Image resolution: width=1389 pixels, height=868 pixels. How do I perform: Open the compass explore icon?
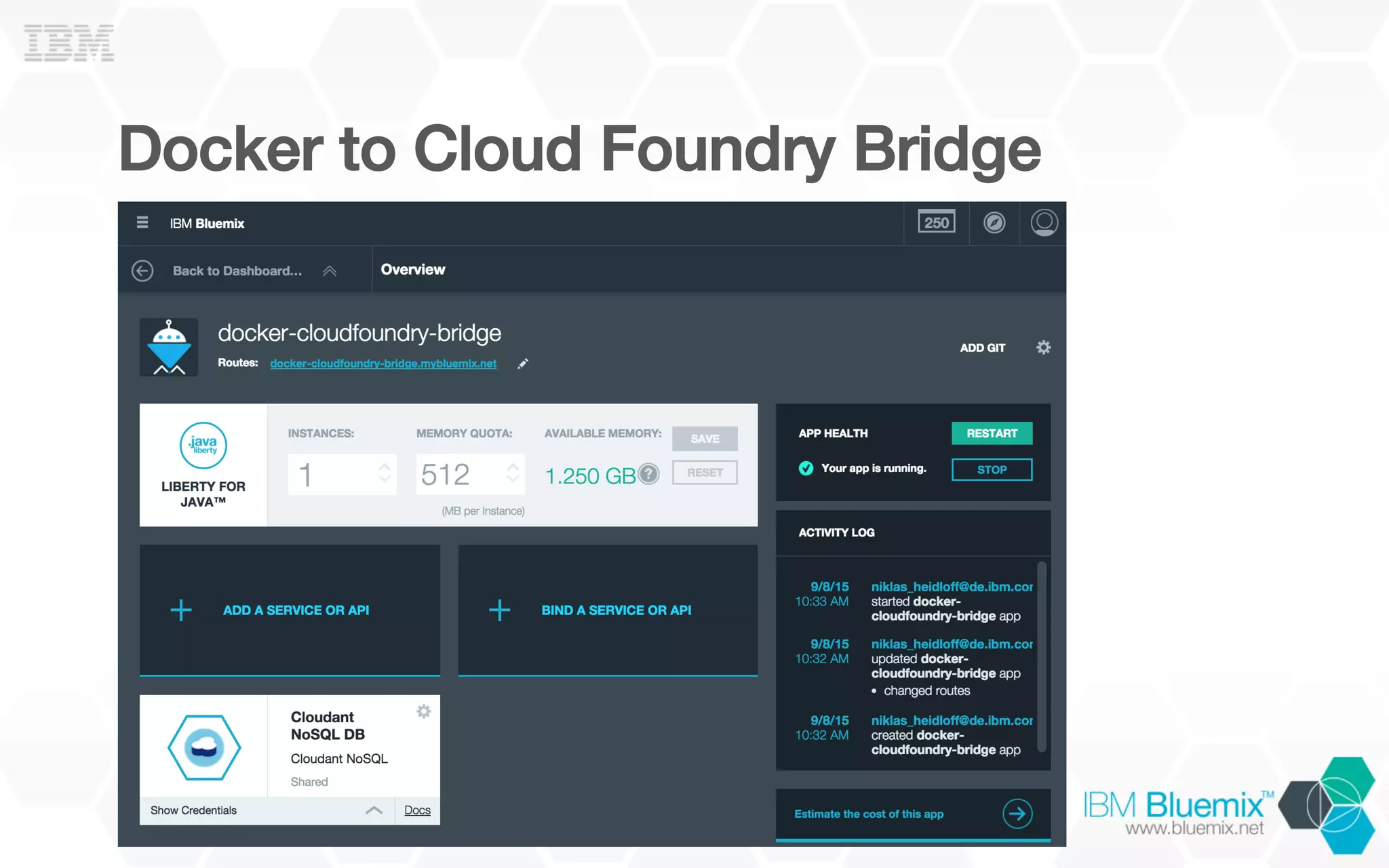[994, 222]
